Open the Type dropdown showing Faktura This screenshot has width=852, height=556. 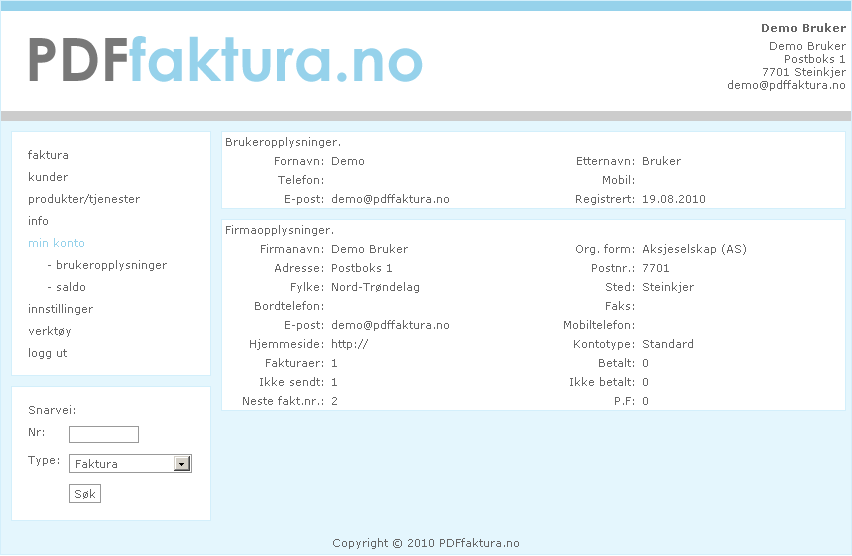[130, 464]
